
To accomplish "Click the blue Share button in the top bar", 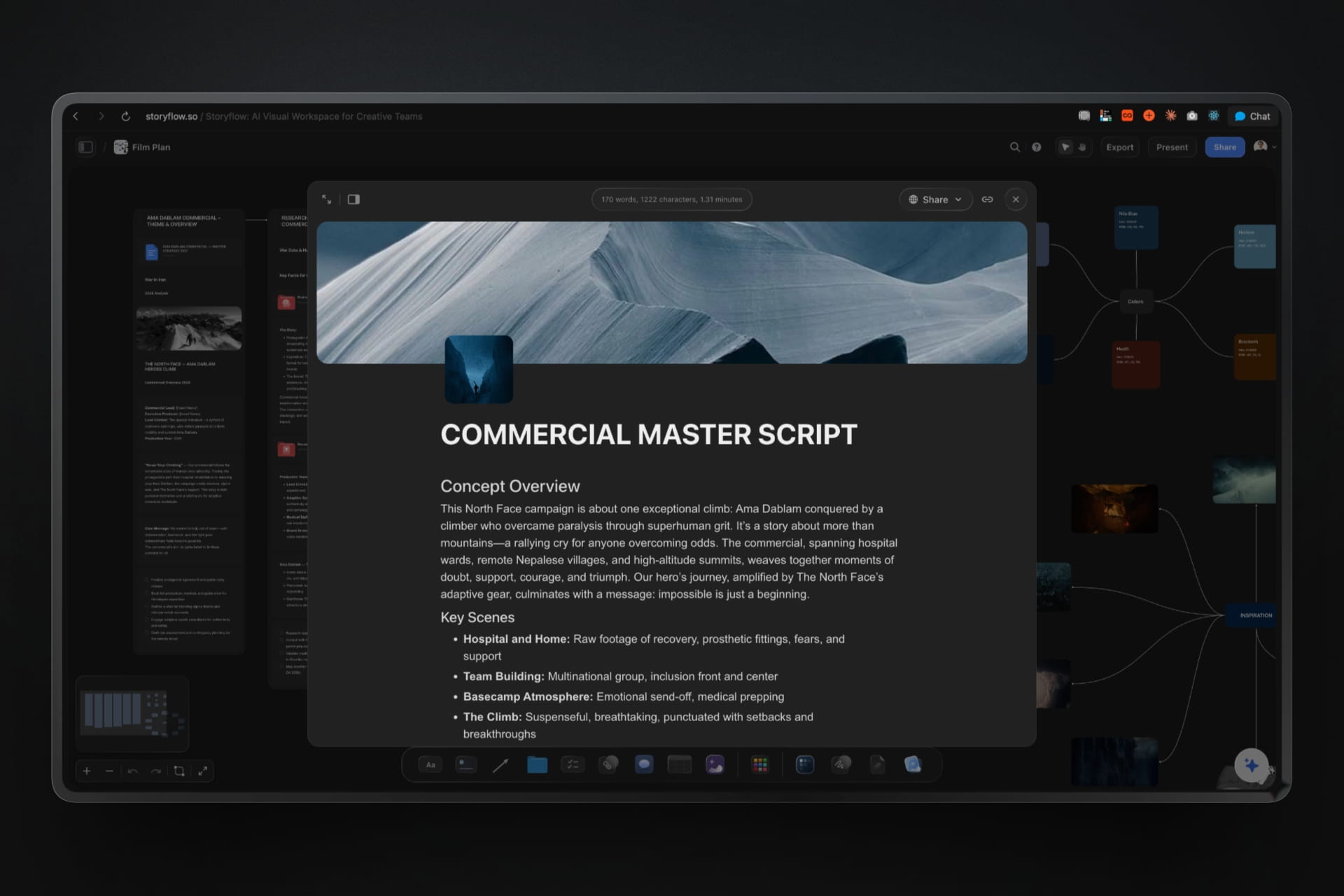I will [x=1225, y=147].
